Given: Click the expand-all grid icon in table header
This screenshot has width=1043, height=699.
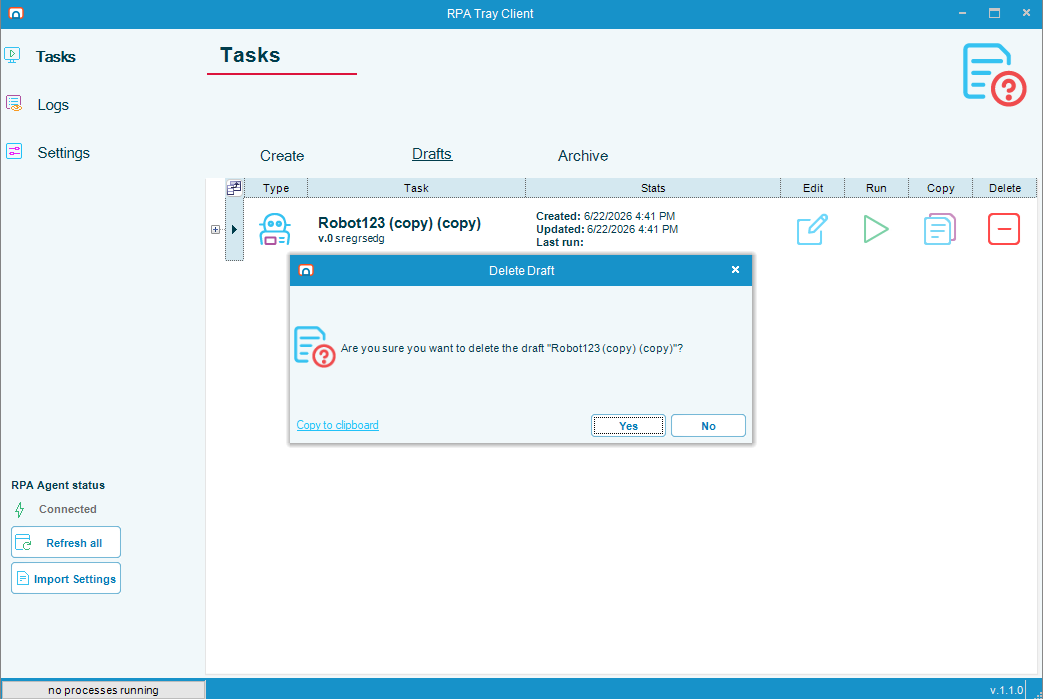Looking at the screenshot, I should [234, 188].
